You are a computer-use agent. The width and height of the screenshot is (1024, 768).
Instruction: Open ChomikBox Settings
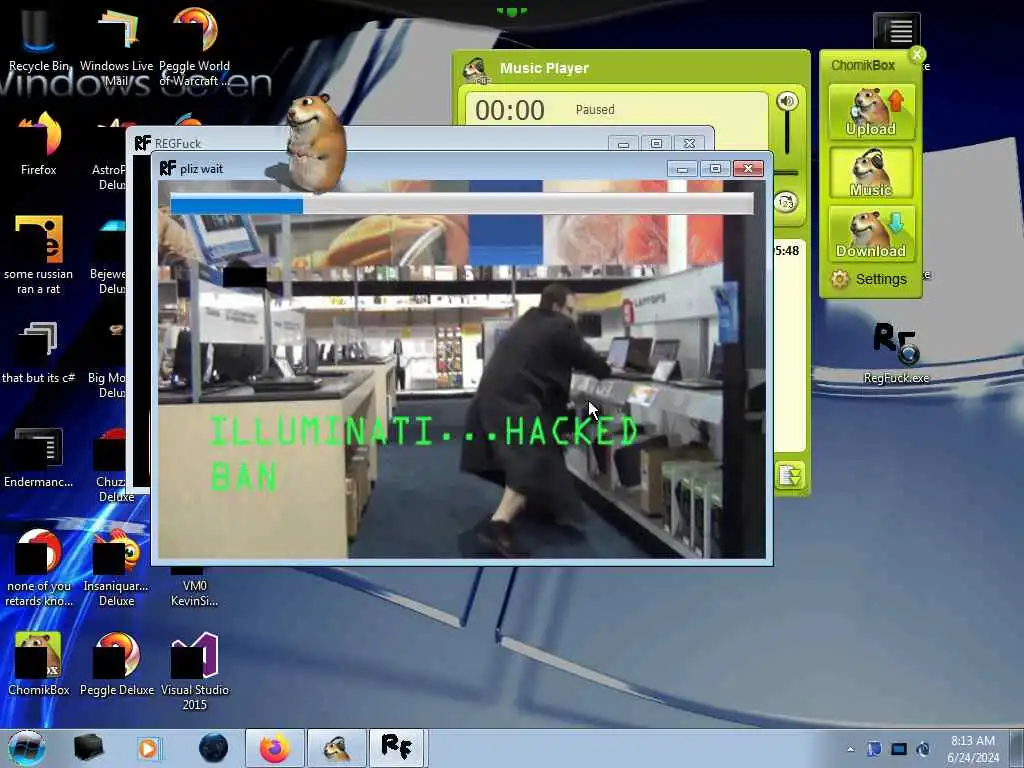click(870, 279)
